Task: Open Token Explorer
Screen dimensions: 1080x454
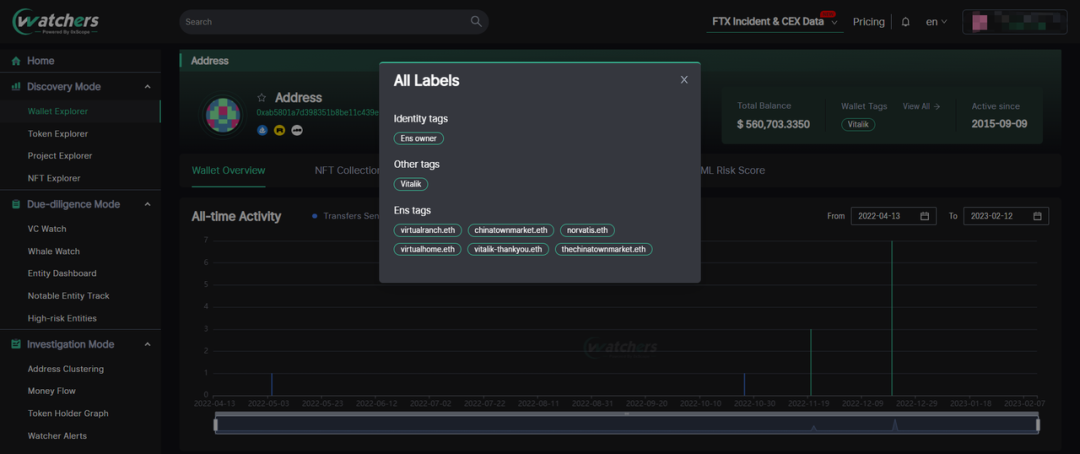Action: point(58,134)
